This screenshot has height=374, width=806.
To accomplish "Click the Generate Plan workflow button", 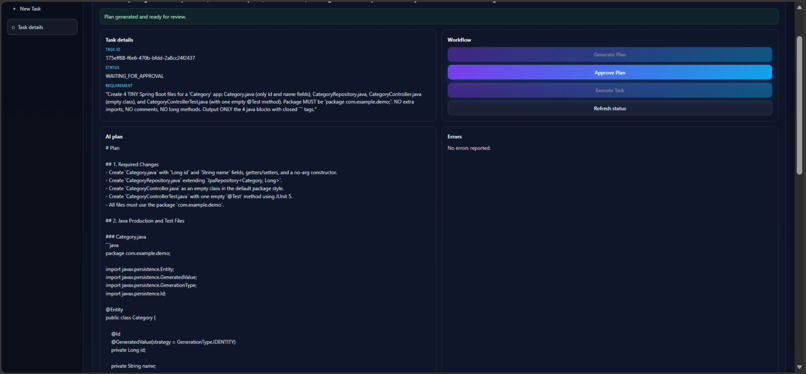I will point(610,54).
